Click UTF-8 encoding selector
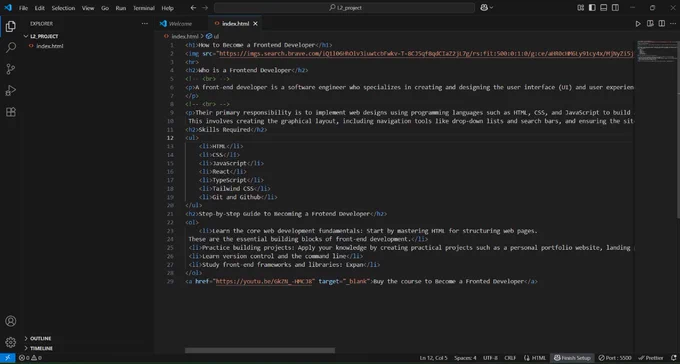This screenshot has width=680, height=364. click(490, 358)
